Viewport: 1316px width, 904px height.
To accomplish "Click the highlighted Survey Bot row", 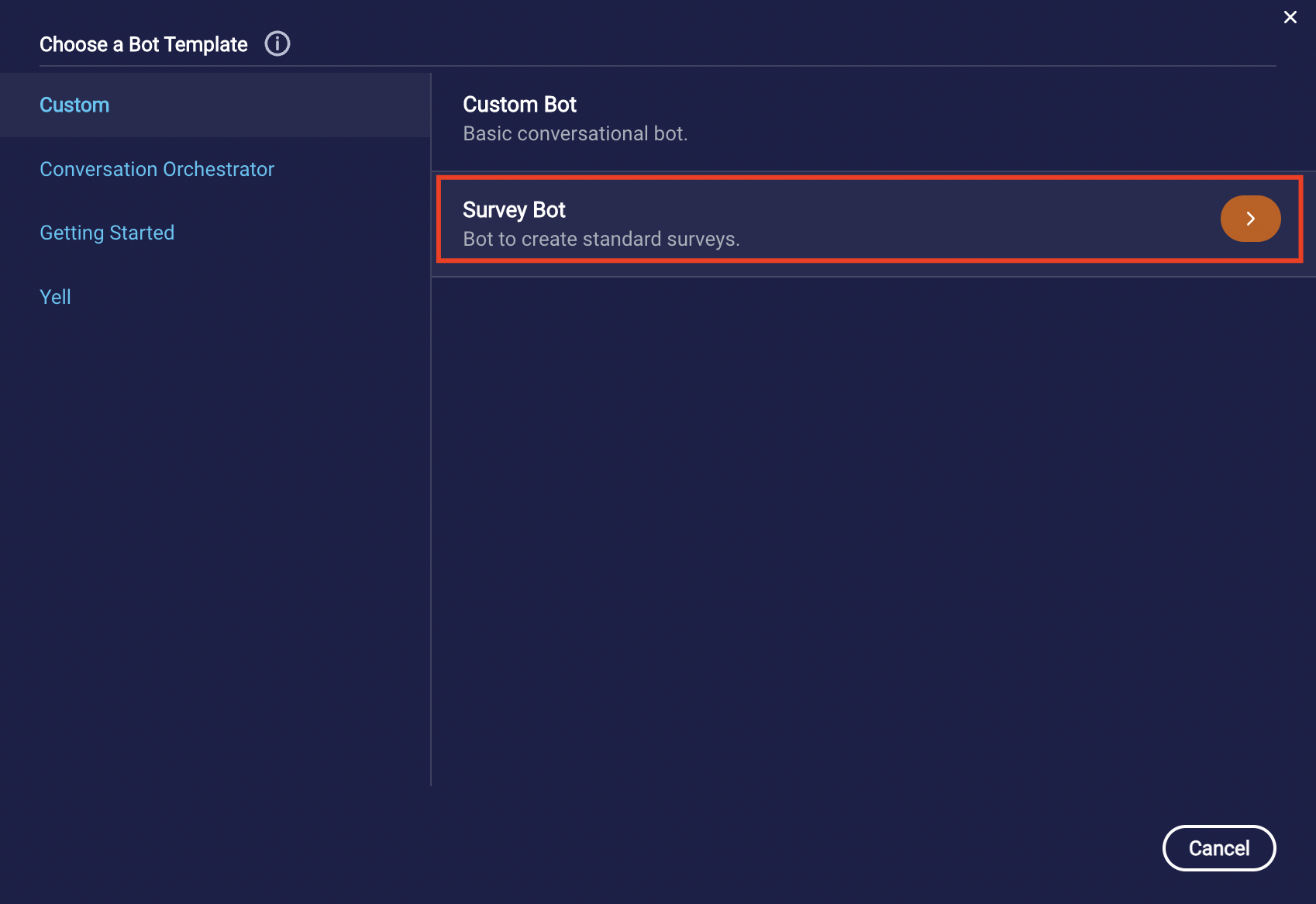I will (775, 219).
